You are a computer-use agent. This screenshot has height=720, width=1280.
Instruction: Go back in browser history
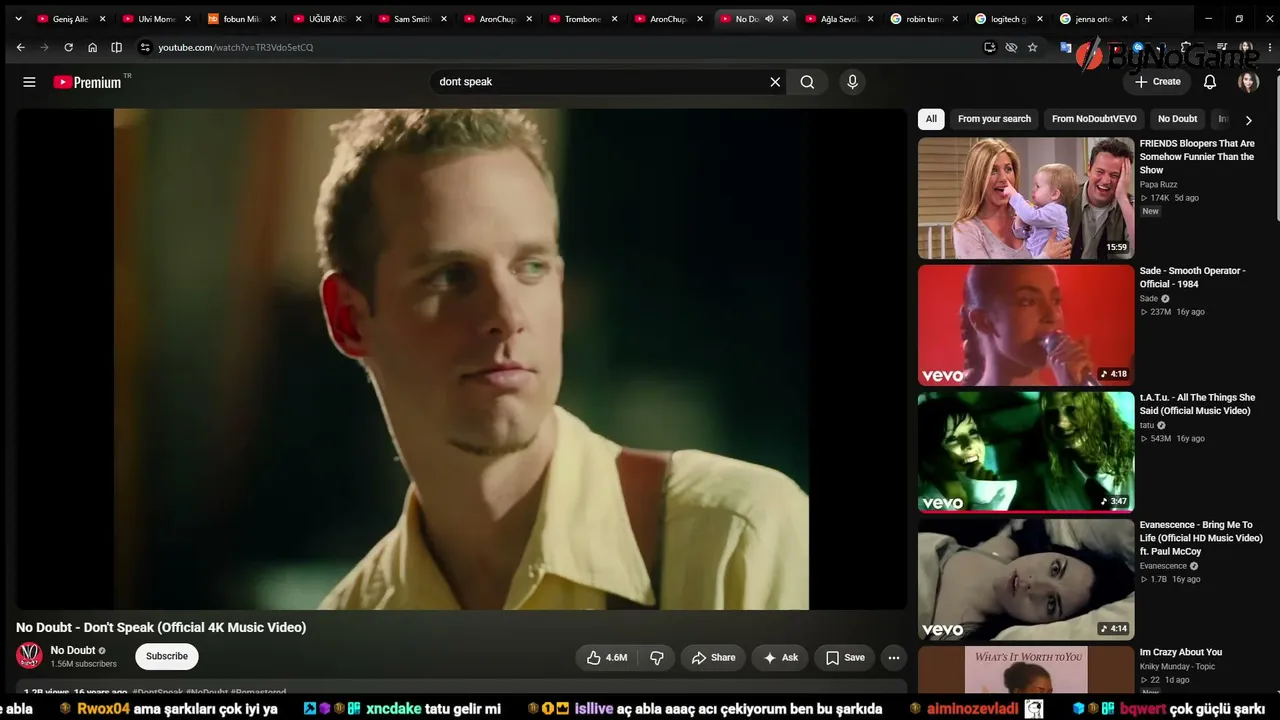(x=20, y=47)
